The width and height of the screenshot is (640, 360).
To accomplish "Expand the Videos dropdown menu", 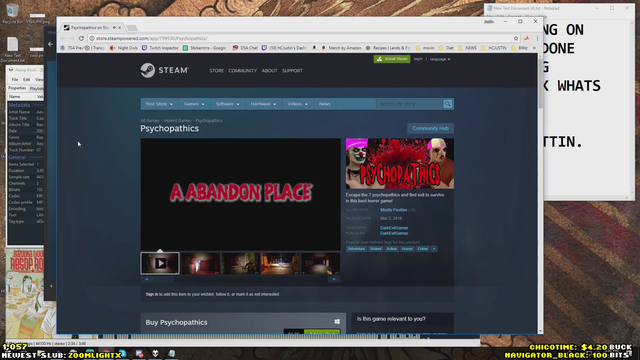I will pyautogui.click(x=298, y=104).
